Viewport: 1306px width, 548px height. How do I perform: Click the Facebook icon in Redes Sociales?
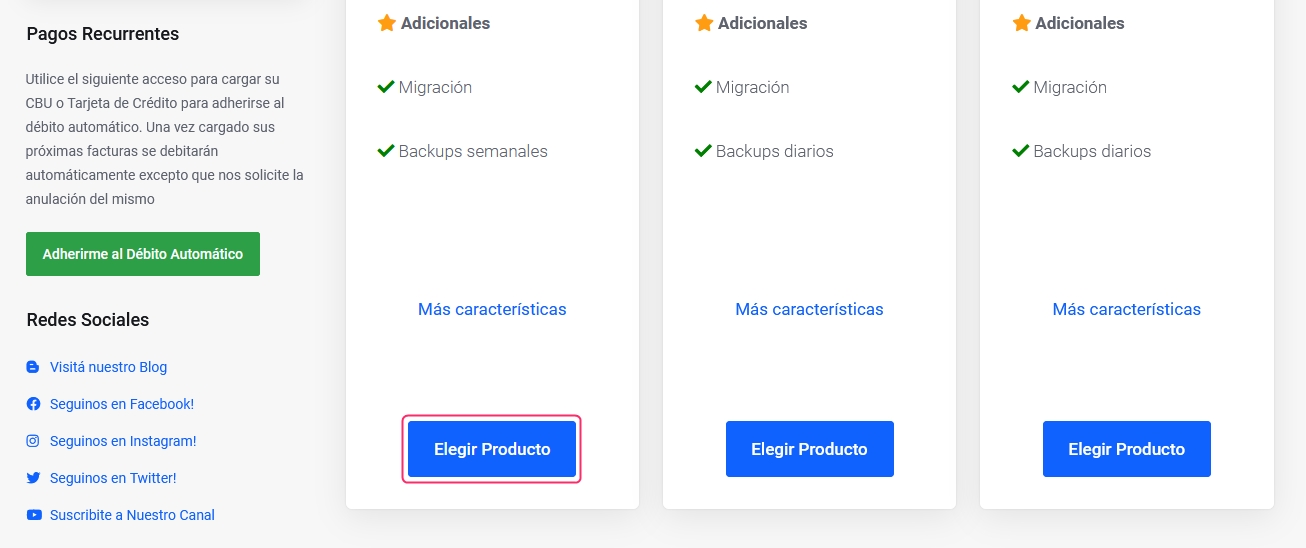pyautogui.click(x=33, y=404)
